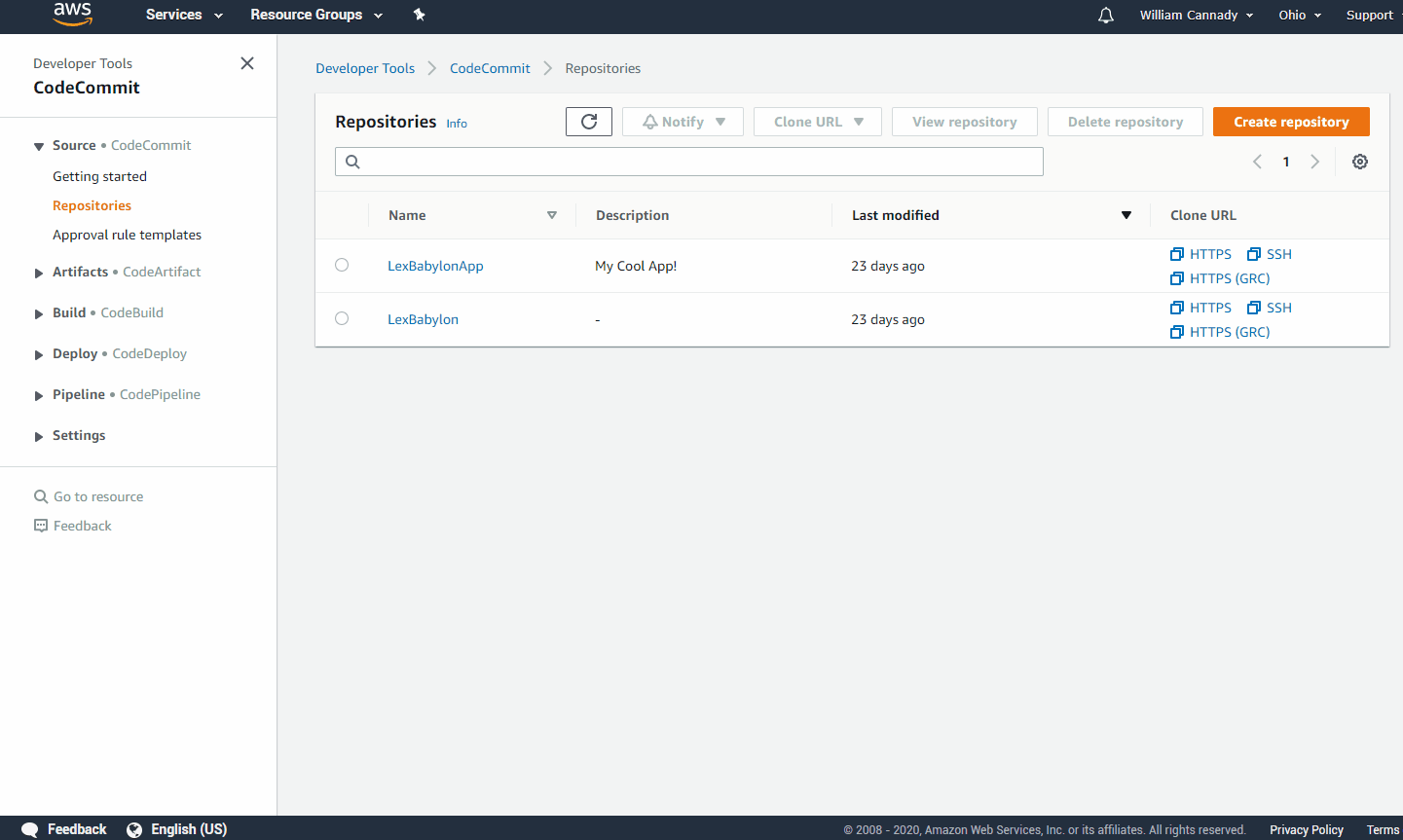This screenshot has height=840, width=1403.
Task: Open the LexBabylon repository link
Action: (423, 319)
